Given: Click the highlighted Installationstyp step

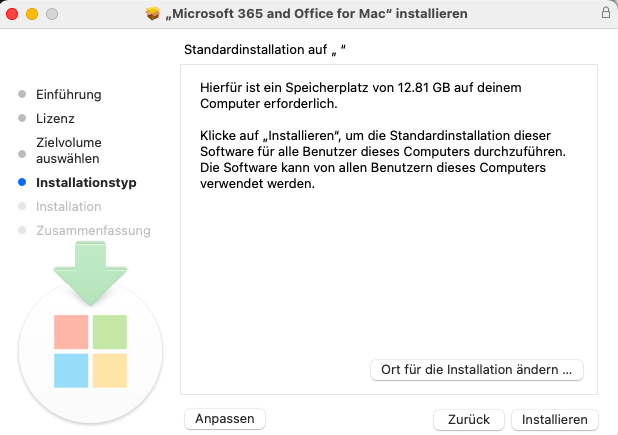Looking at the screenshot, I should tap(86, 183).
